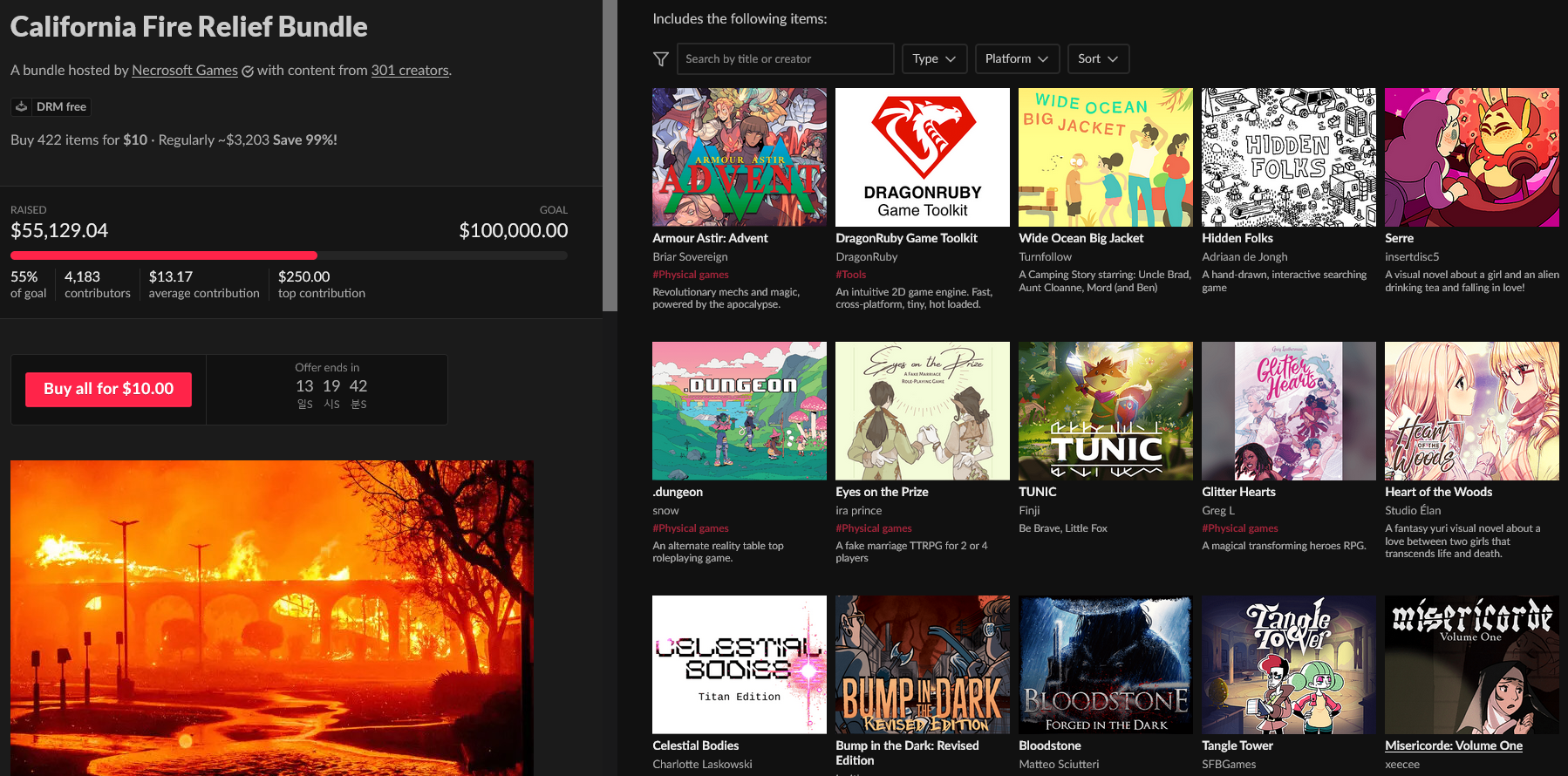Open creator Charlotte Laskowski's page
The image size is (1568, 776).
(x=702, y=765)
